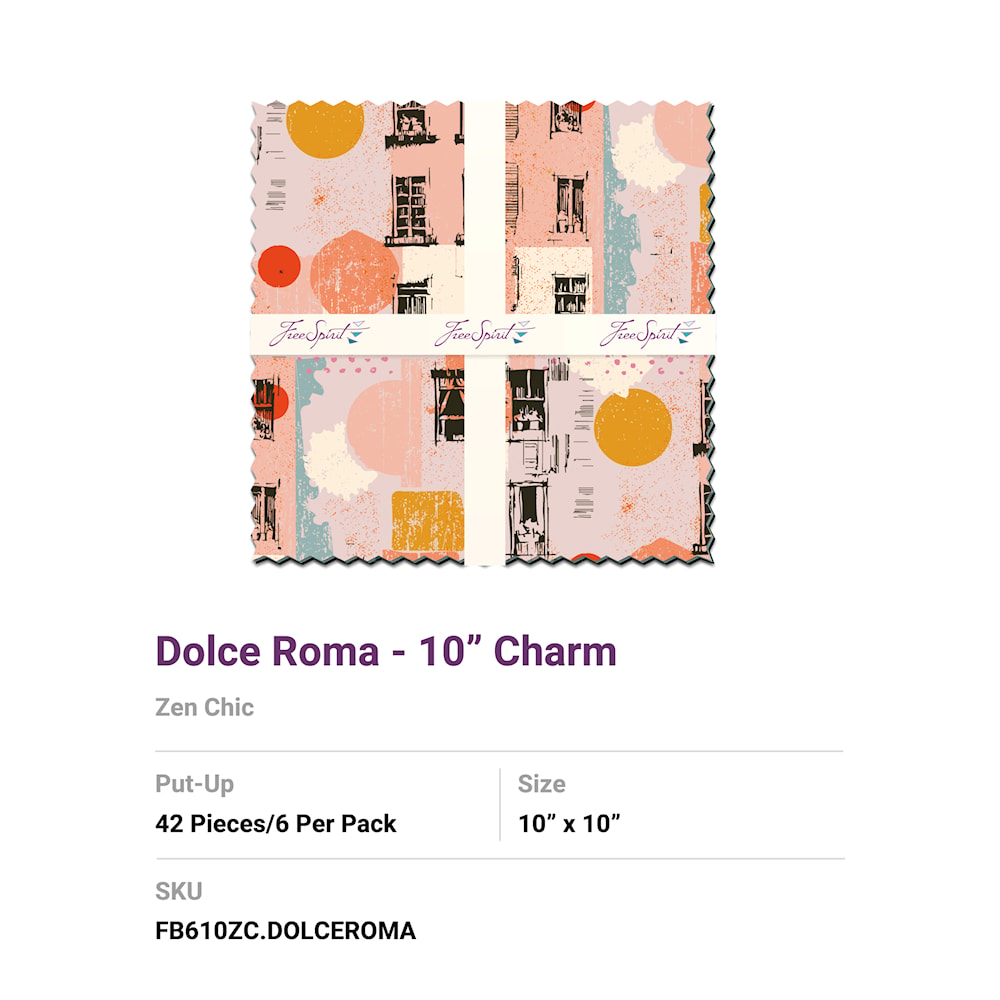
Task: Click the Zen Chic designer name
Action: click(205, 707)
